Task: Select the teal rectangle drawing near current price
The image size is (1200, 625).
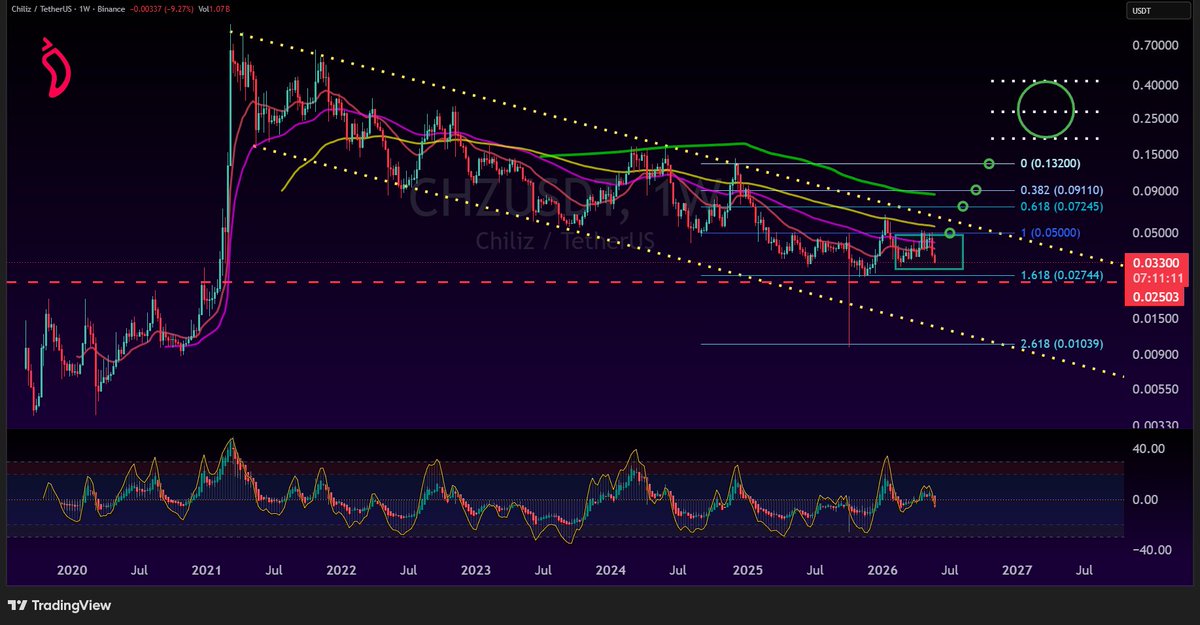Action: pos(929,251)
